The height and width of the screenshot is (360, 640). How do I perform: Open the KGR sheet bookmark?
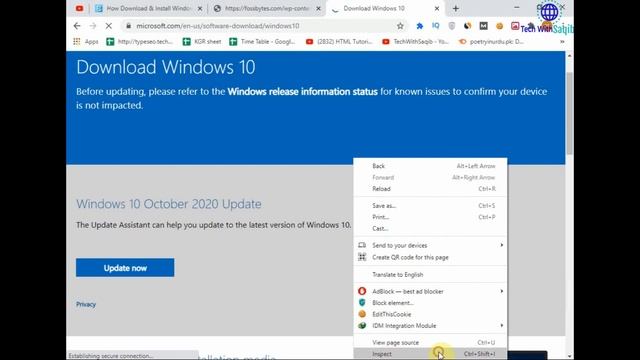(202, 41)
